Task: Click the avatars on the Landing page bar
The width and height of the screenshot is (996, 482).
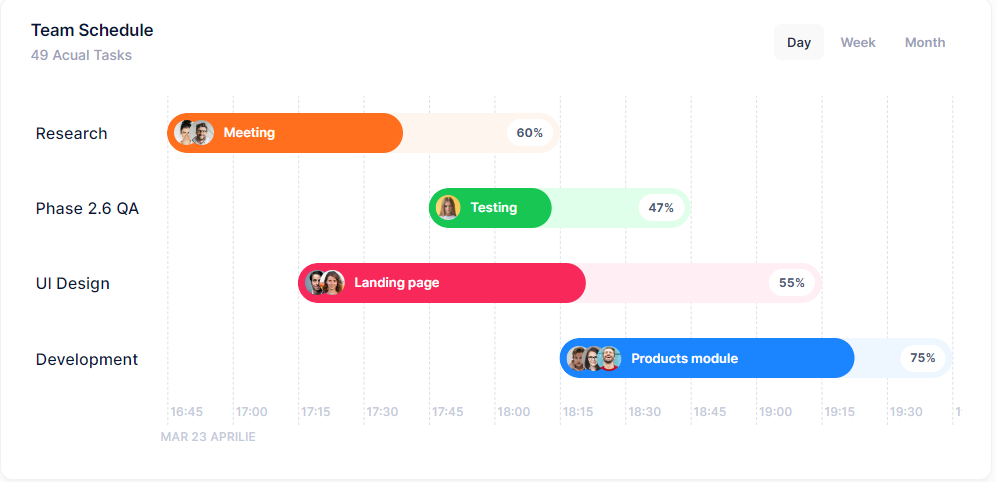Action: click(x=326, y=283)
